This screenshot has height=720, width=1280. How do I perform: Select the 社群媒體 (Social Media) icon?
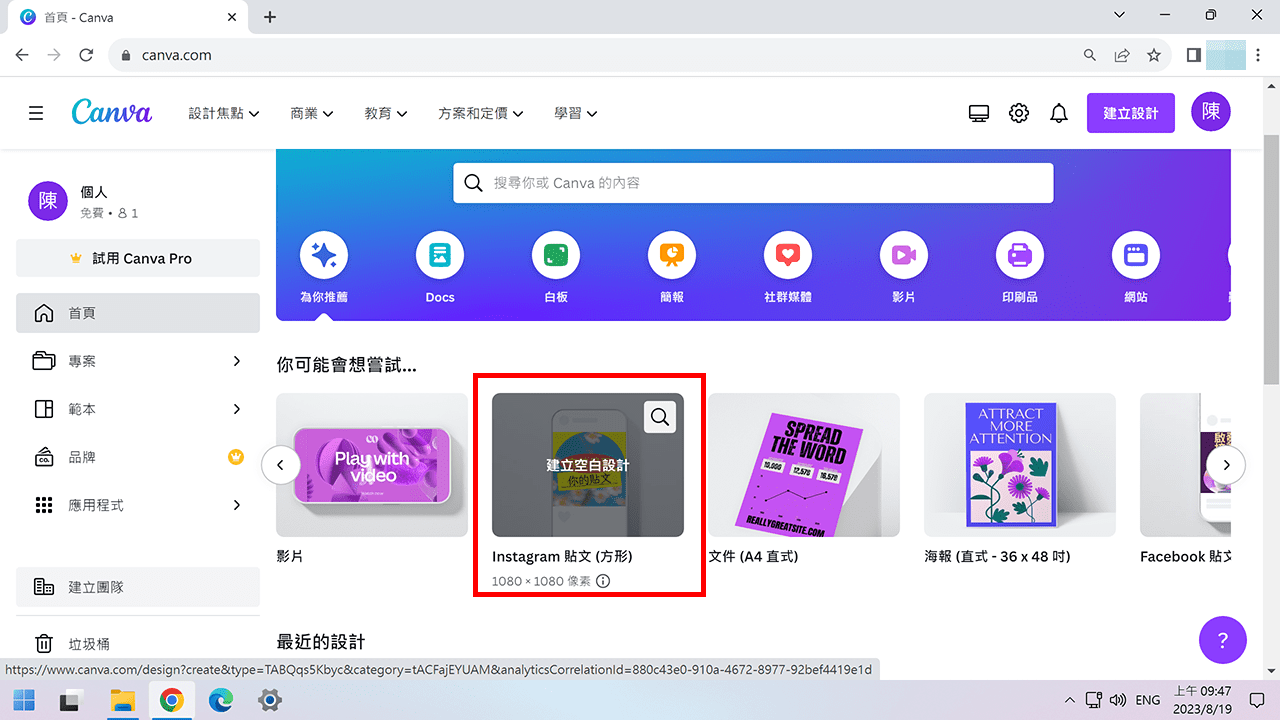tap(788, 255)
